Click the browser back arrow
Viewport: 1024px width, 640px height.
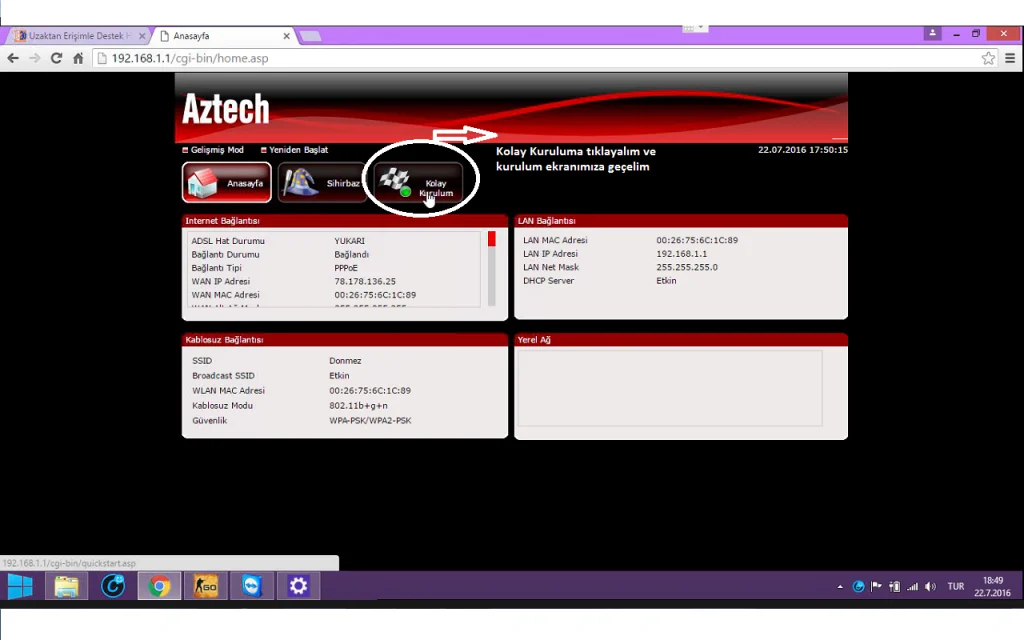tap(13, 58)
